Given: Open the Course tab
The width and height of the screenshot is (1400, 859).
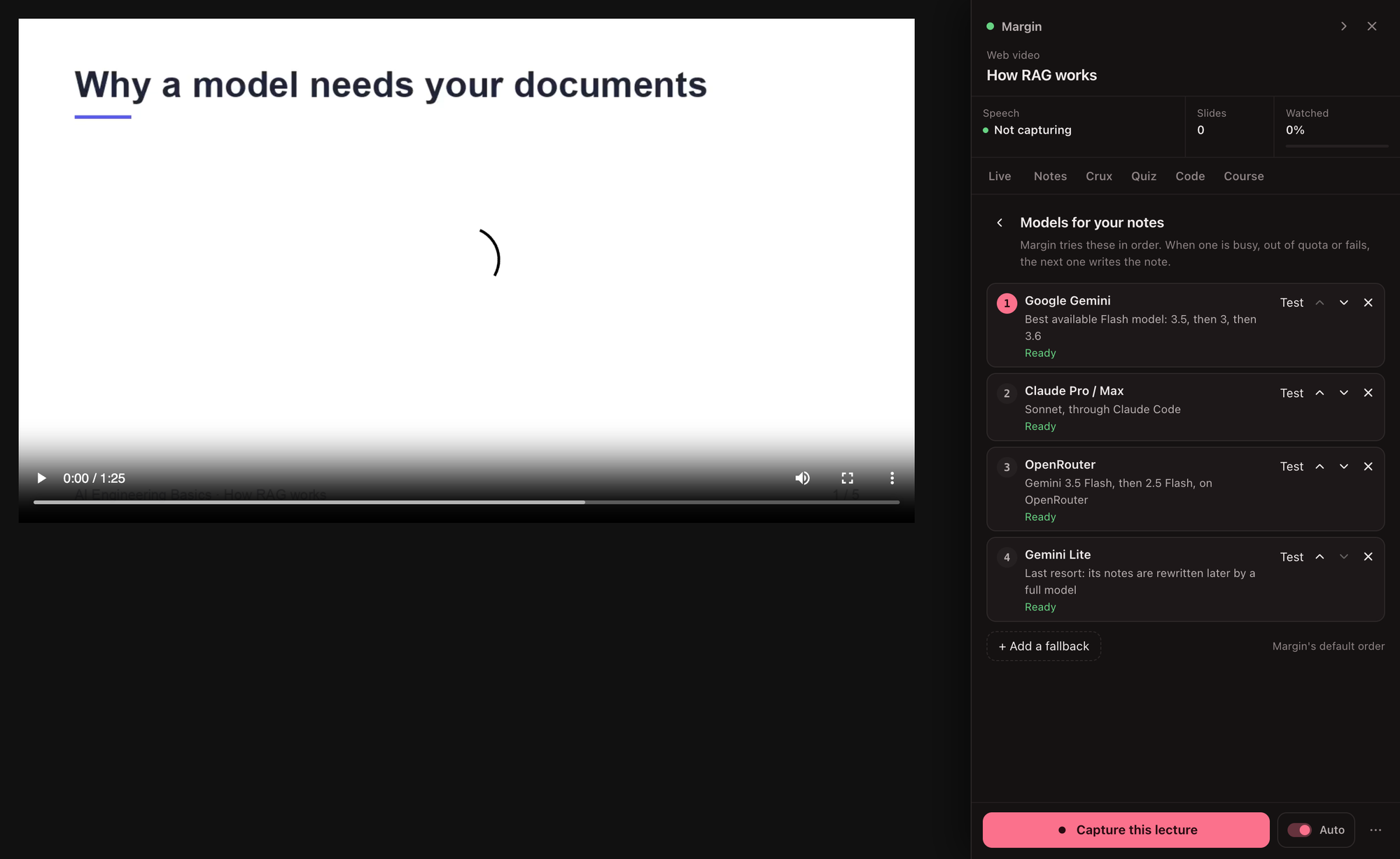Looking at the screenshot, I should [x=1244, y=176].
